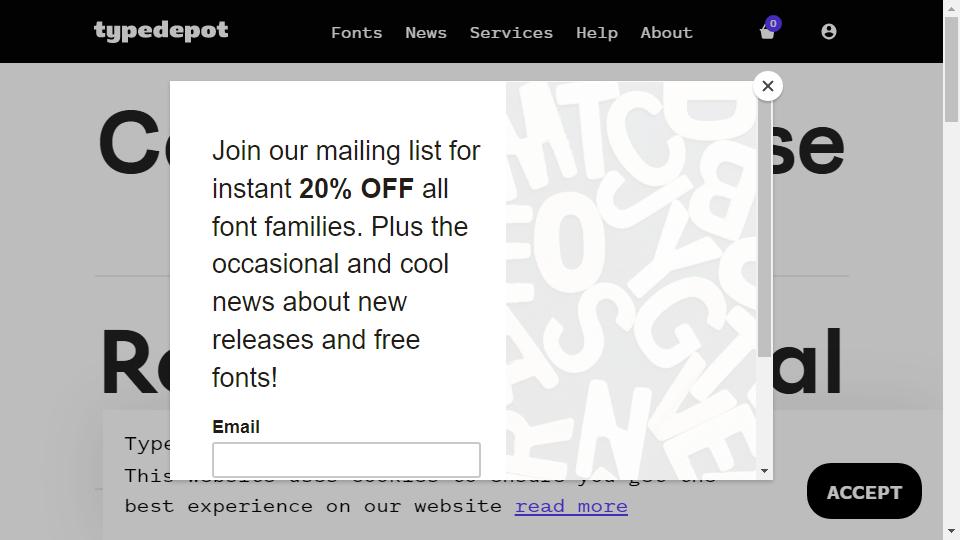Follow the cookie read more link

click(x=571, y=506)
